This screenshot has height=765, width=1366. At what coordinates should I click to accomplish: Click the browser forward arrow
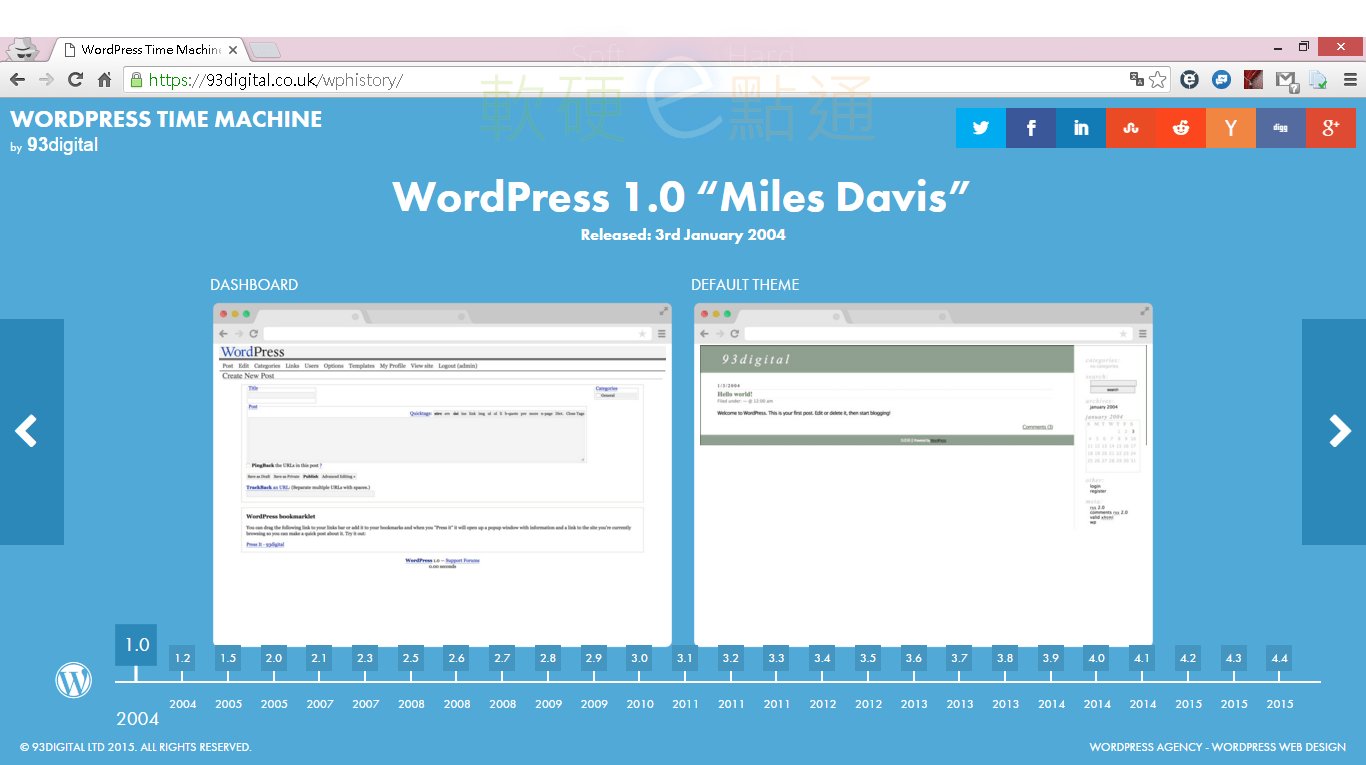46,80
